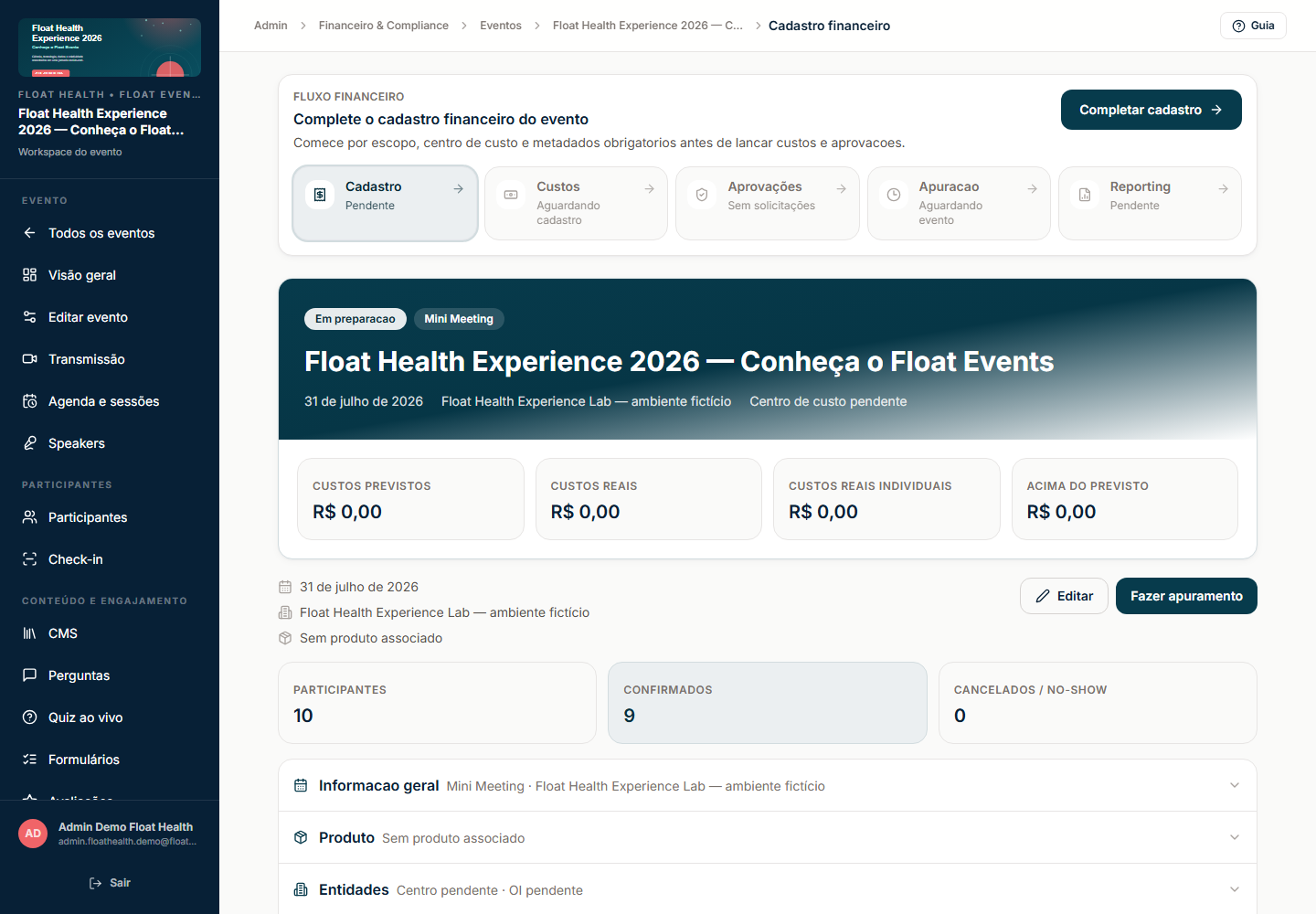Image resolution: width=1316 pixels, height=914 pixels.
Task: Open the CMS library icon
Action: 29,633
